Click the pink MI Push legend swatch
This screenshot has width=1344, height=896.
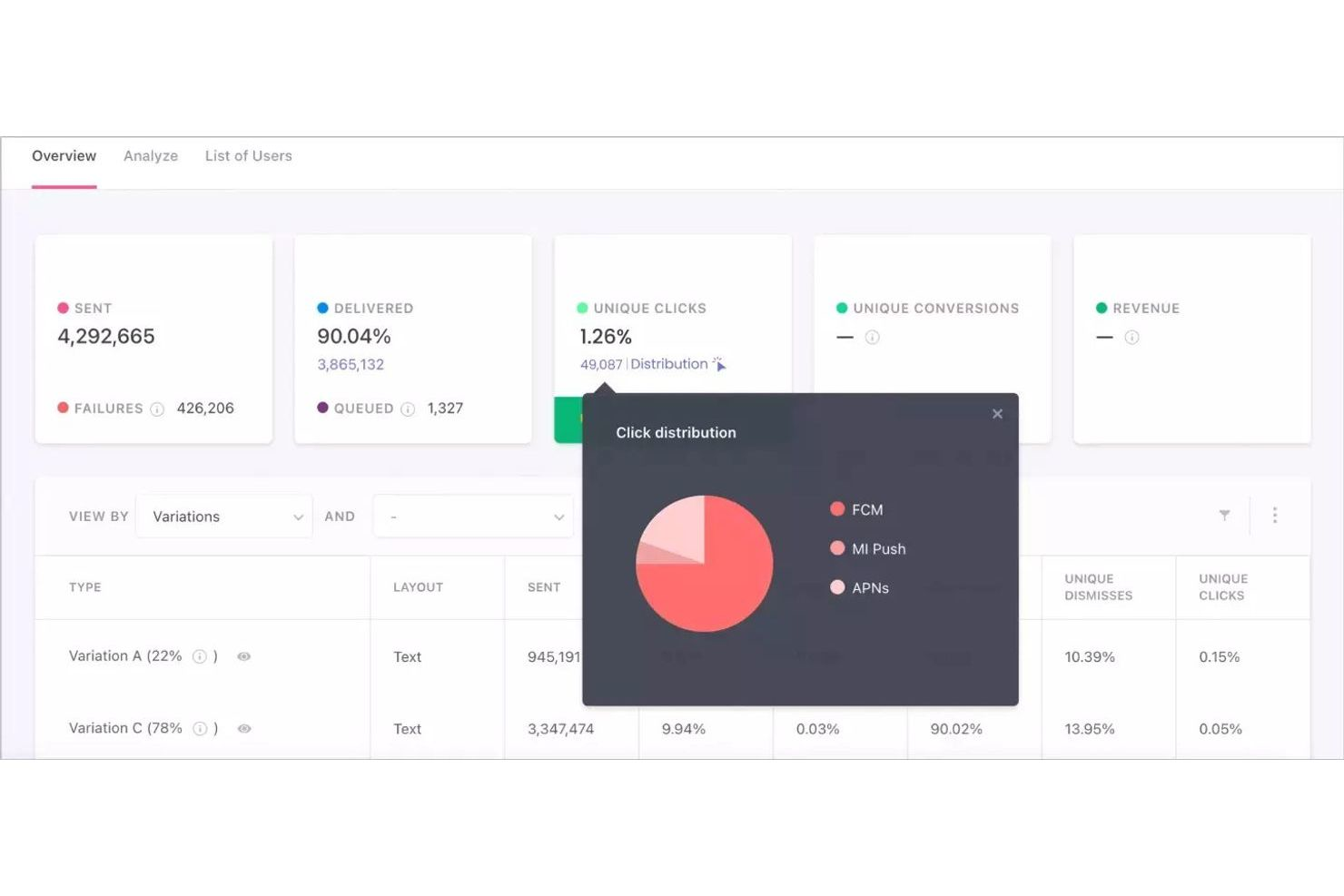coord(835,548)
